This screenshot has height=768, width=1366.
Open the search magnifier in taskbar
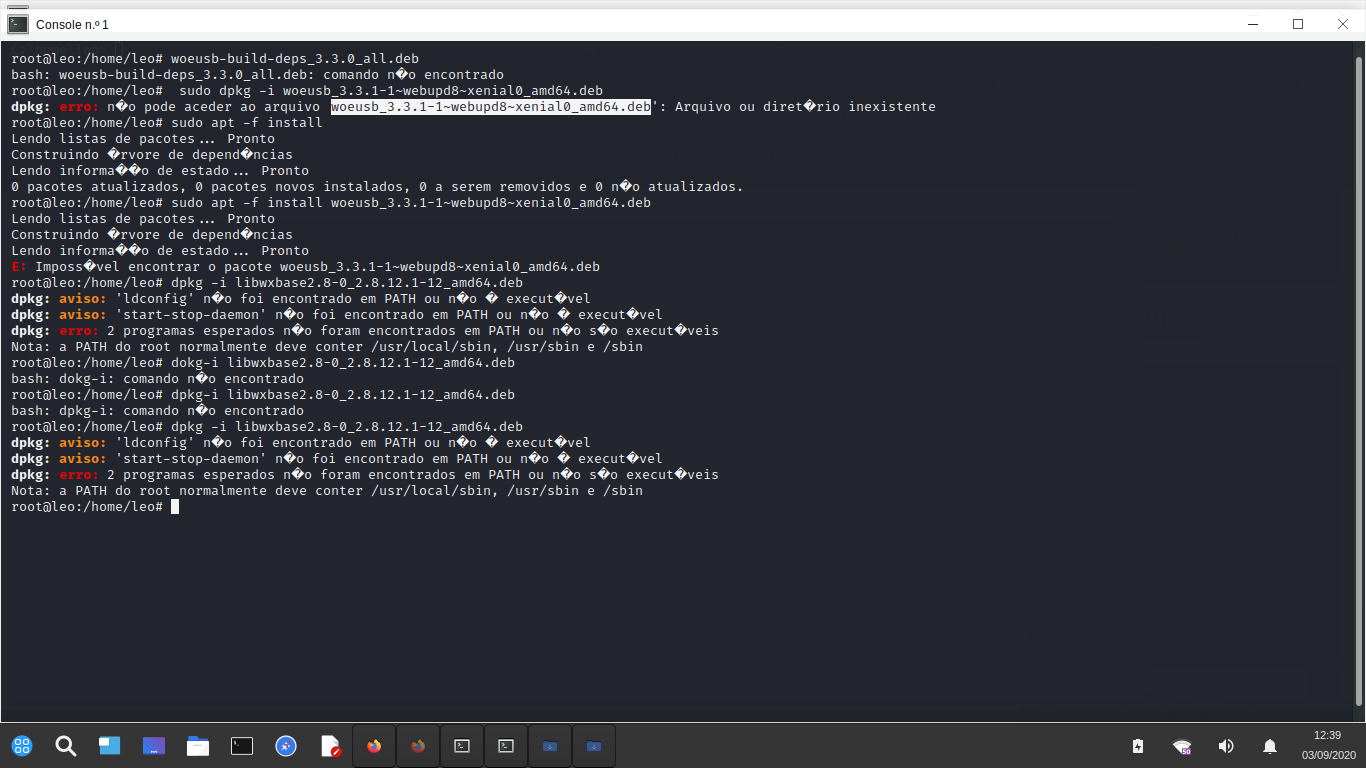(65, 746)
